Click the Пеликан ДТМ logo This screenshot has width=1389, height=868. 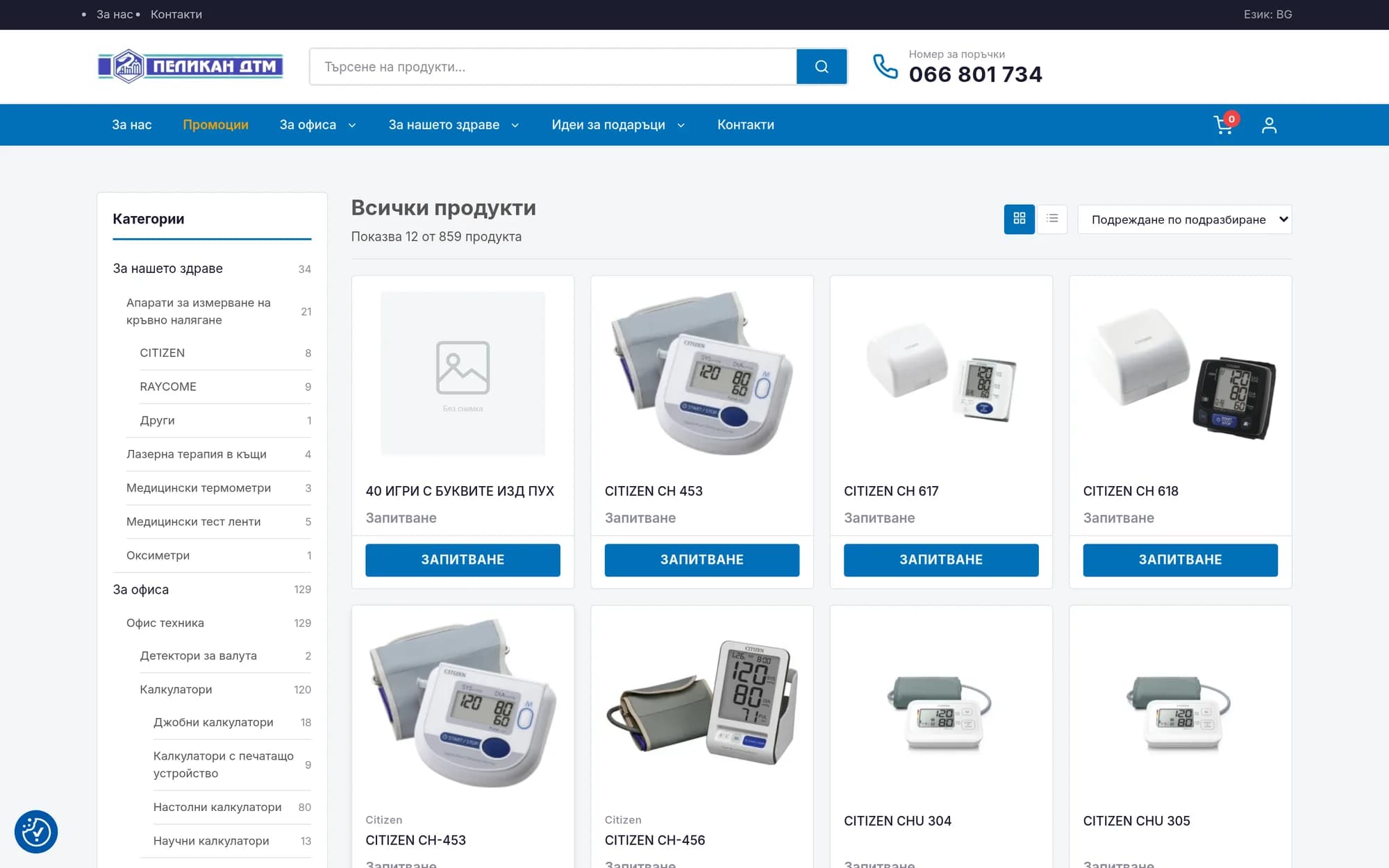pyautogui.click(x=190, y=67)
